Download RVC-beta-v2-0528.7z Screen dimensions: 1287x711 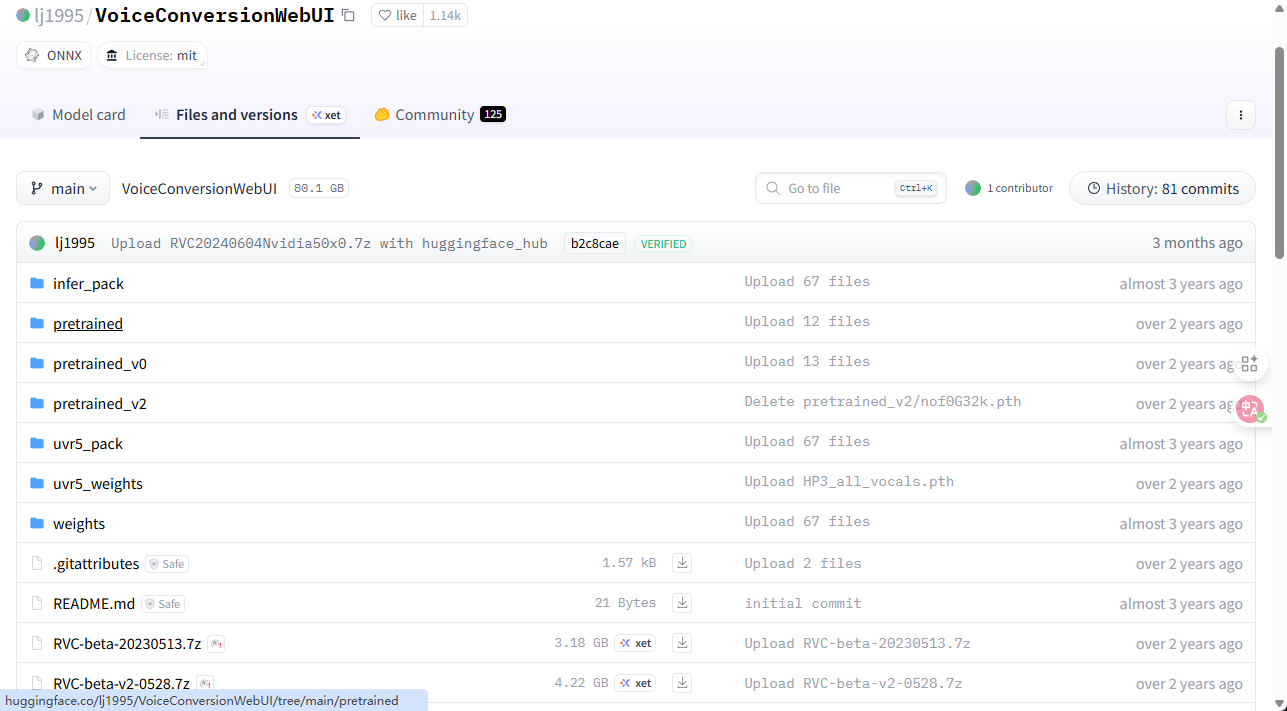click(682, 683)
